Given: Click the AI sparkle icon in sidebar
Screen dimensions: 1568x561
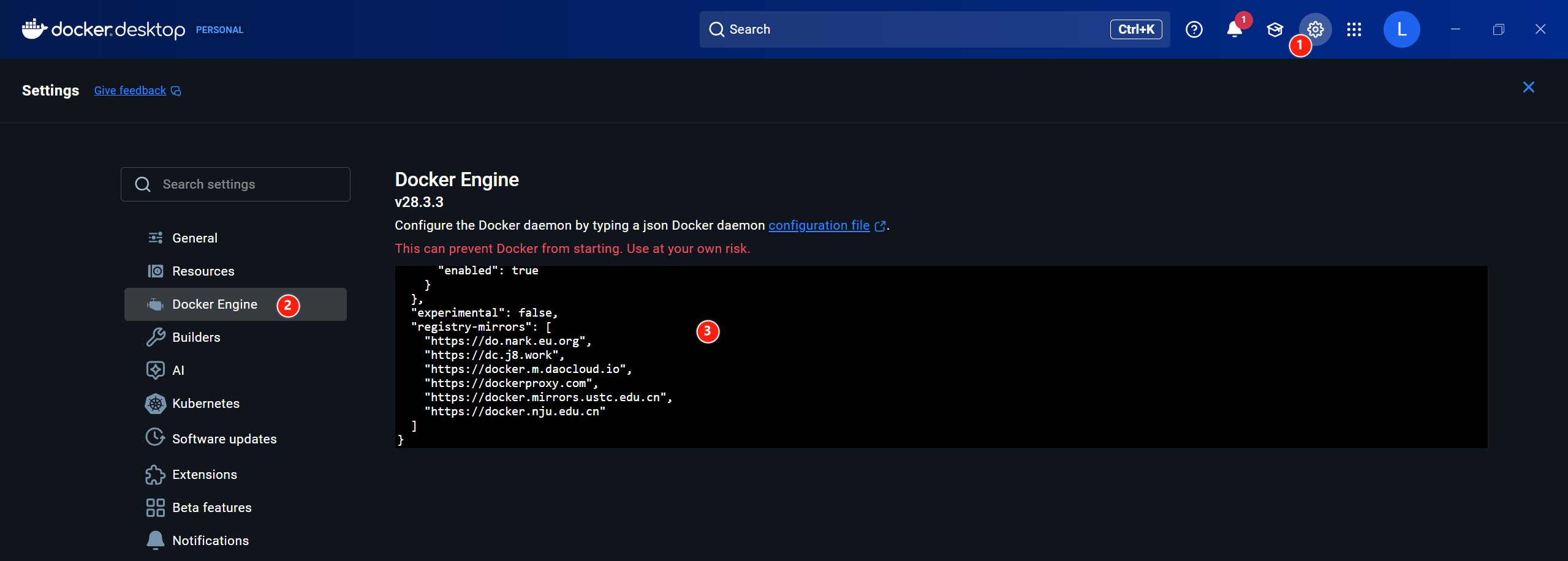Looking at the screenshot, I should point(156,370).
